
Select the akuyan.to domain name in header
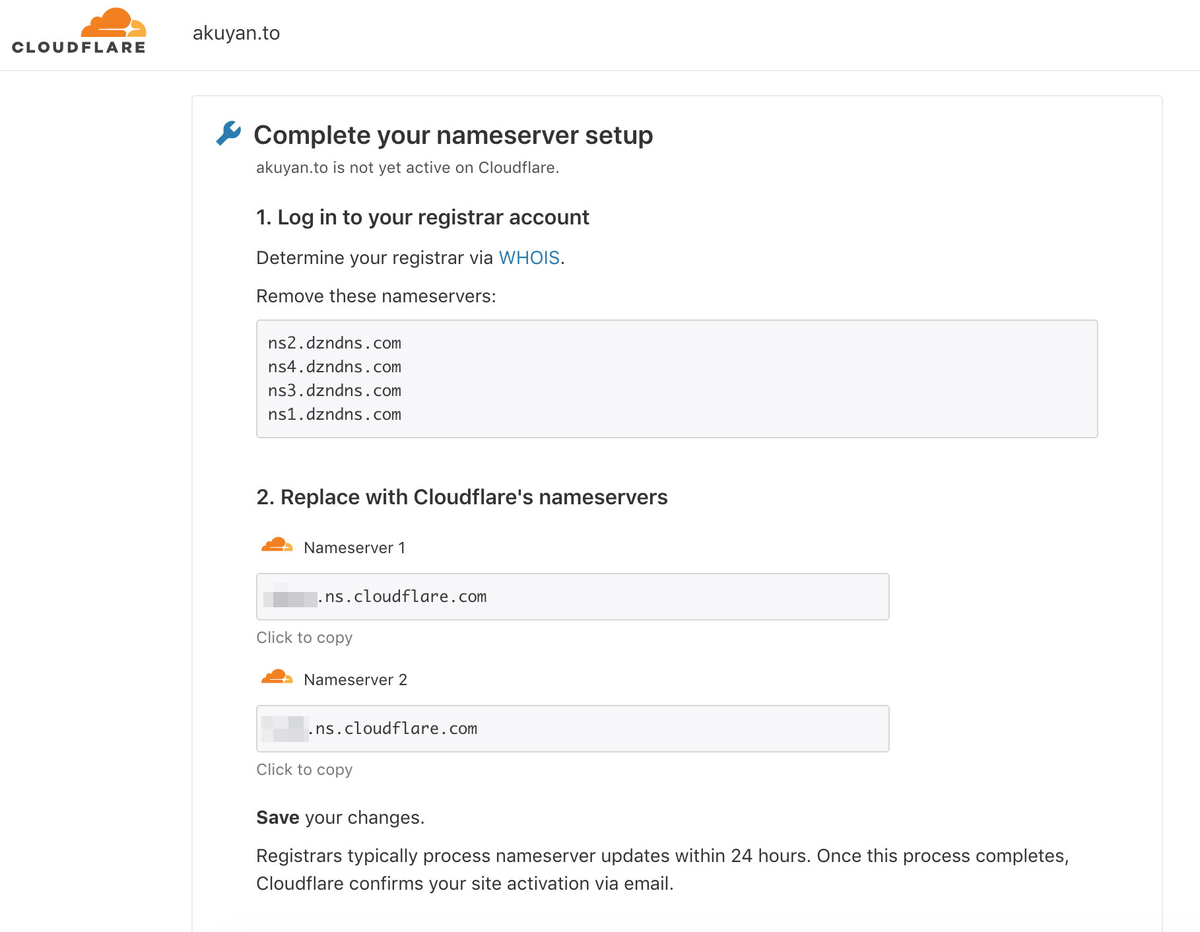[236, 33]
